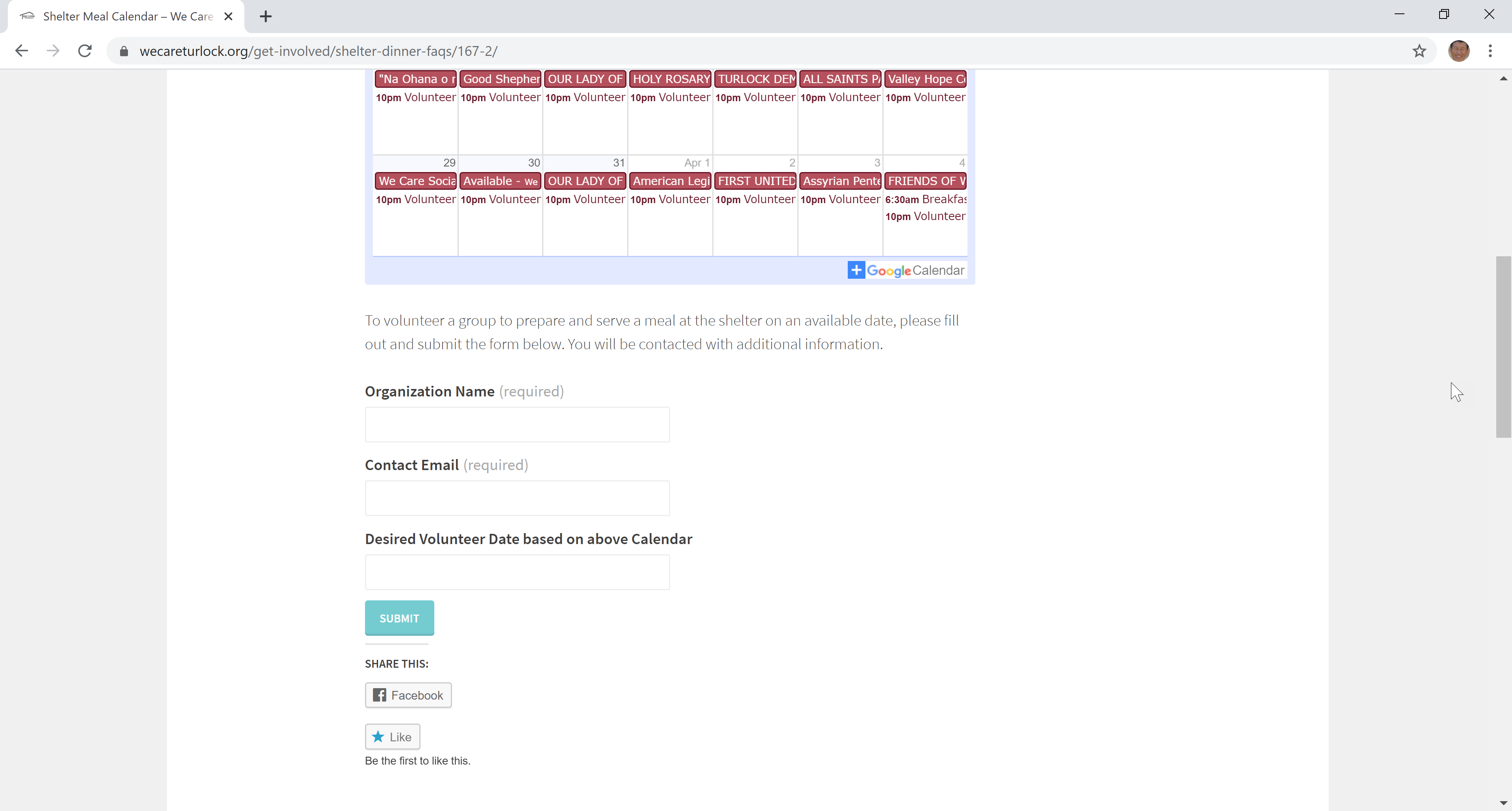Click the user profile avatar

coord(1458,51)
